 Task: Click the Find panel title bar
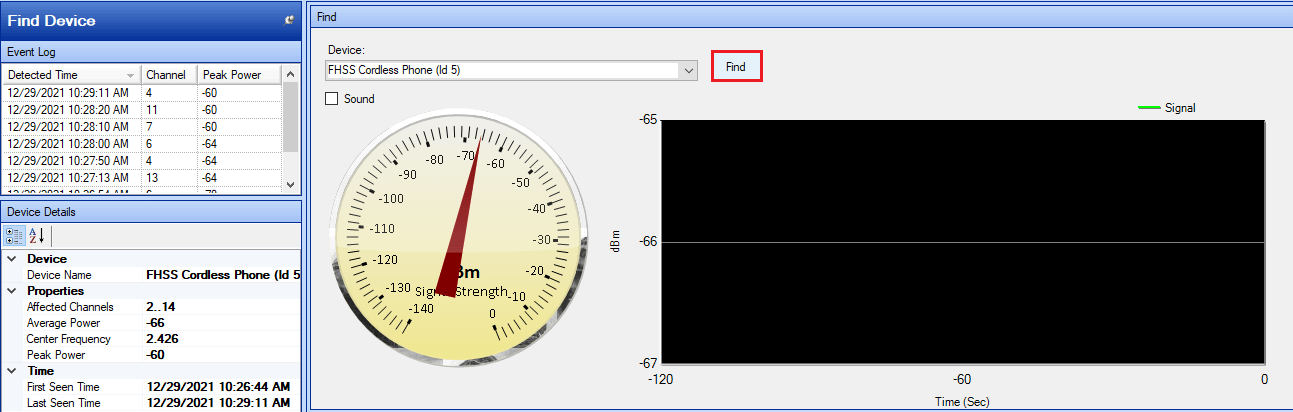(800, 17)
